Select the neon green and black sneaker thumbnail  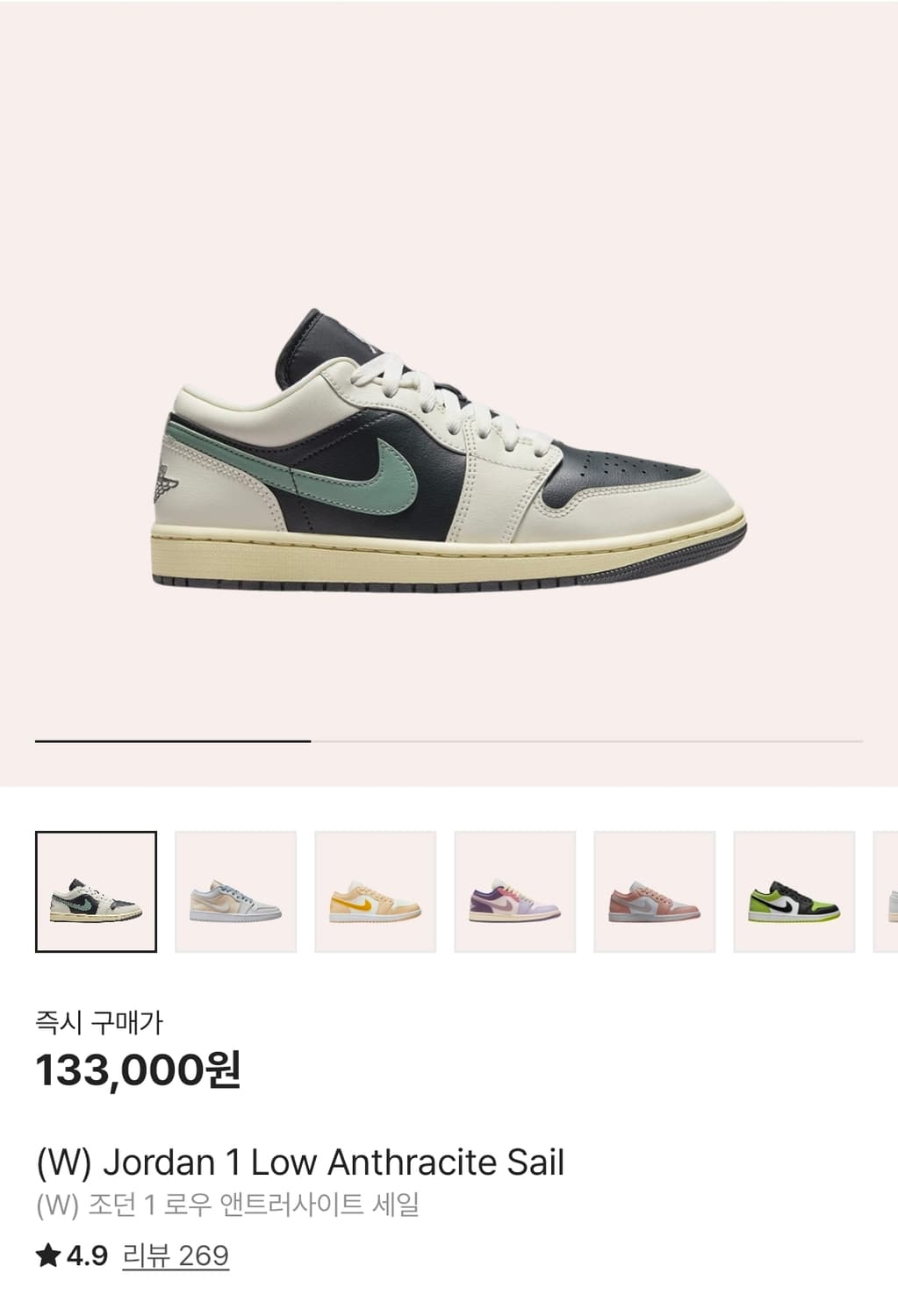pos(794,891)
